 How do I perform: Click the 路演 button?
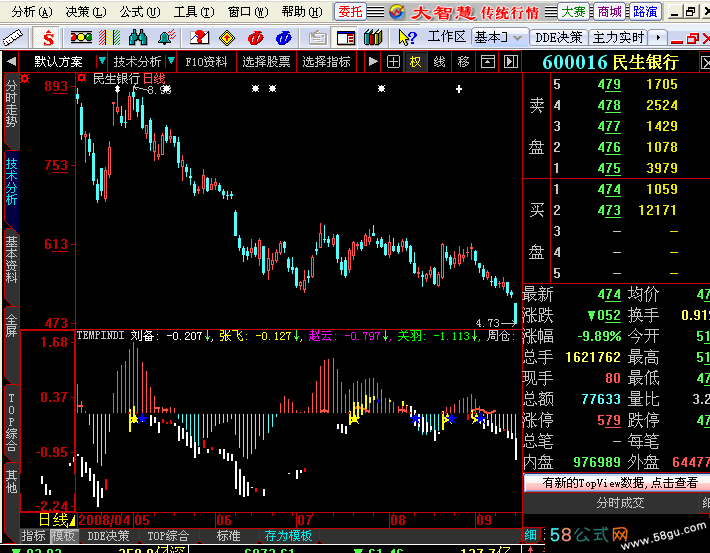click(x=645, y=12)
